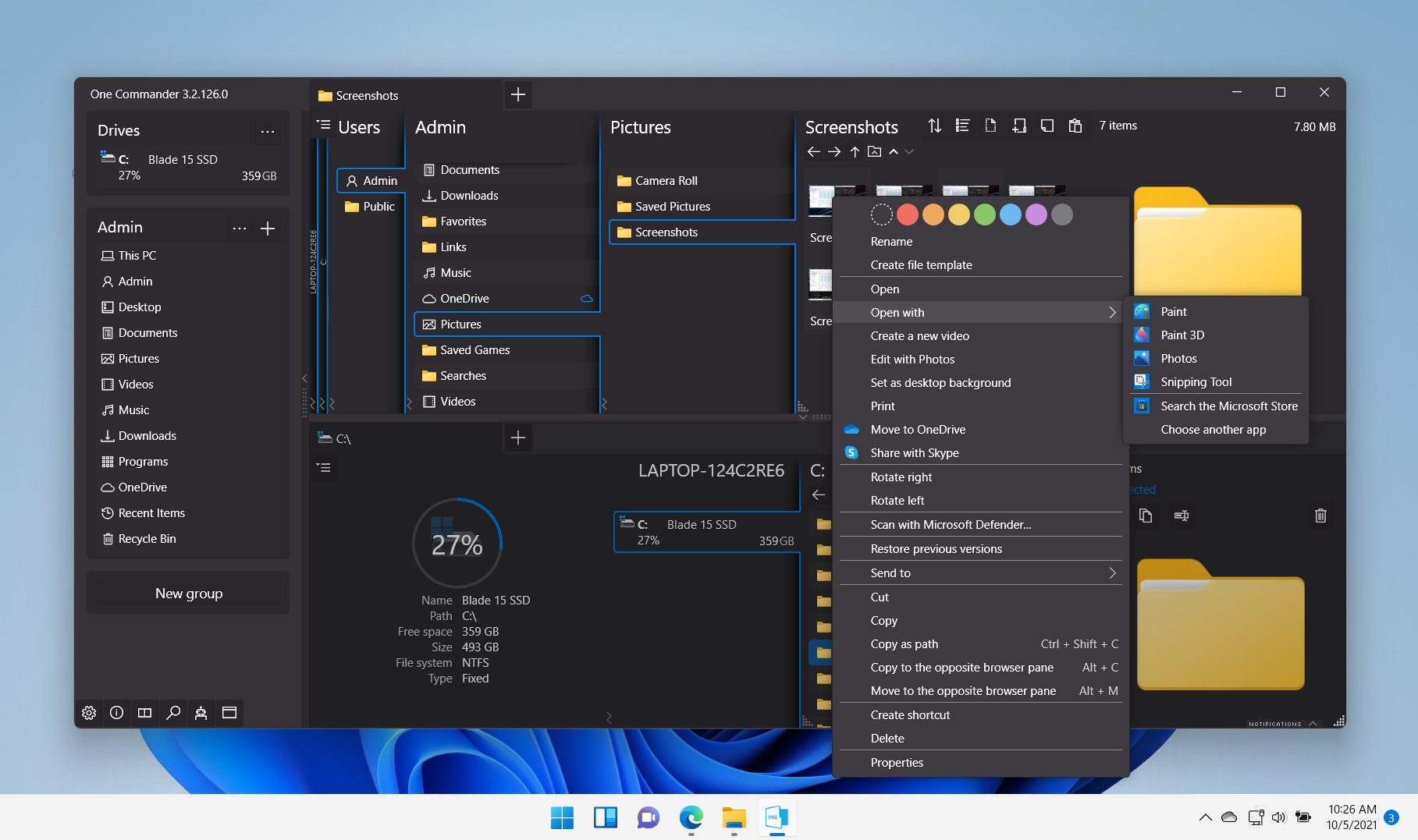1418x840 pixels.
Task: Click the search magnifier icon
Action: (172, 712)
